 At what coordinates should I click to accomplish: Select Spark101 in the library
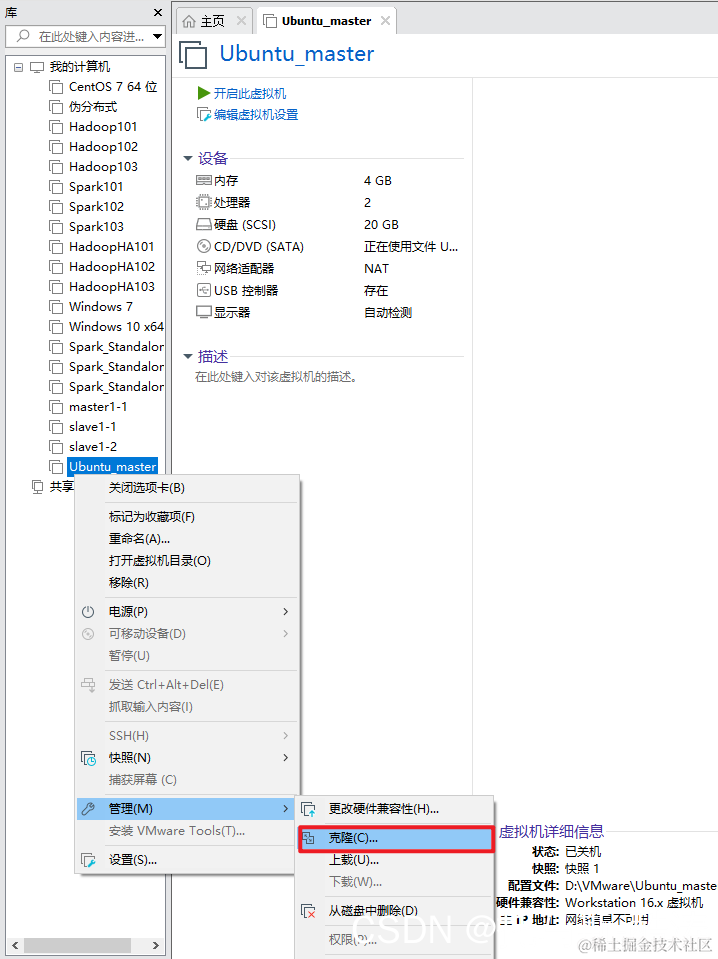point(96,187)
